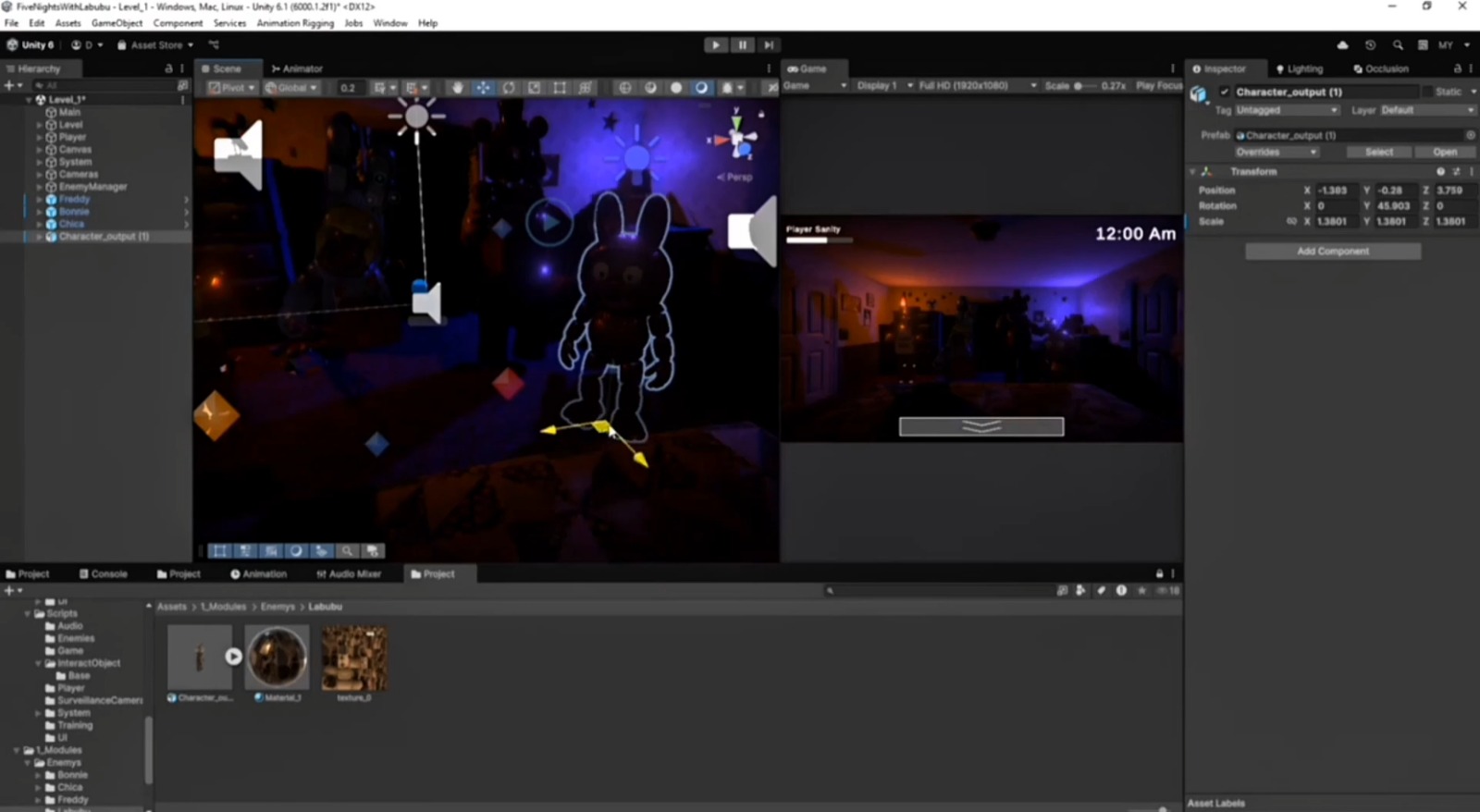Open Scene view panel options menu
Image resolution: width=1480 pixels, height=812 pixels.
click(x=769, y=68)
